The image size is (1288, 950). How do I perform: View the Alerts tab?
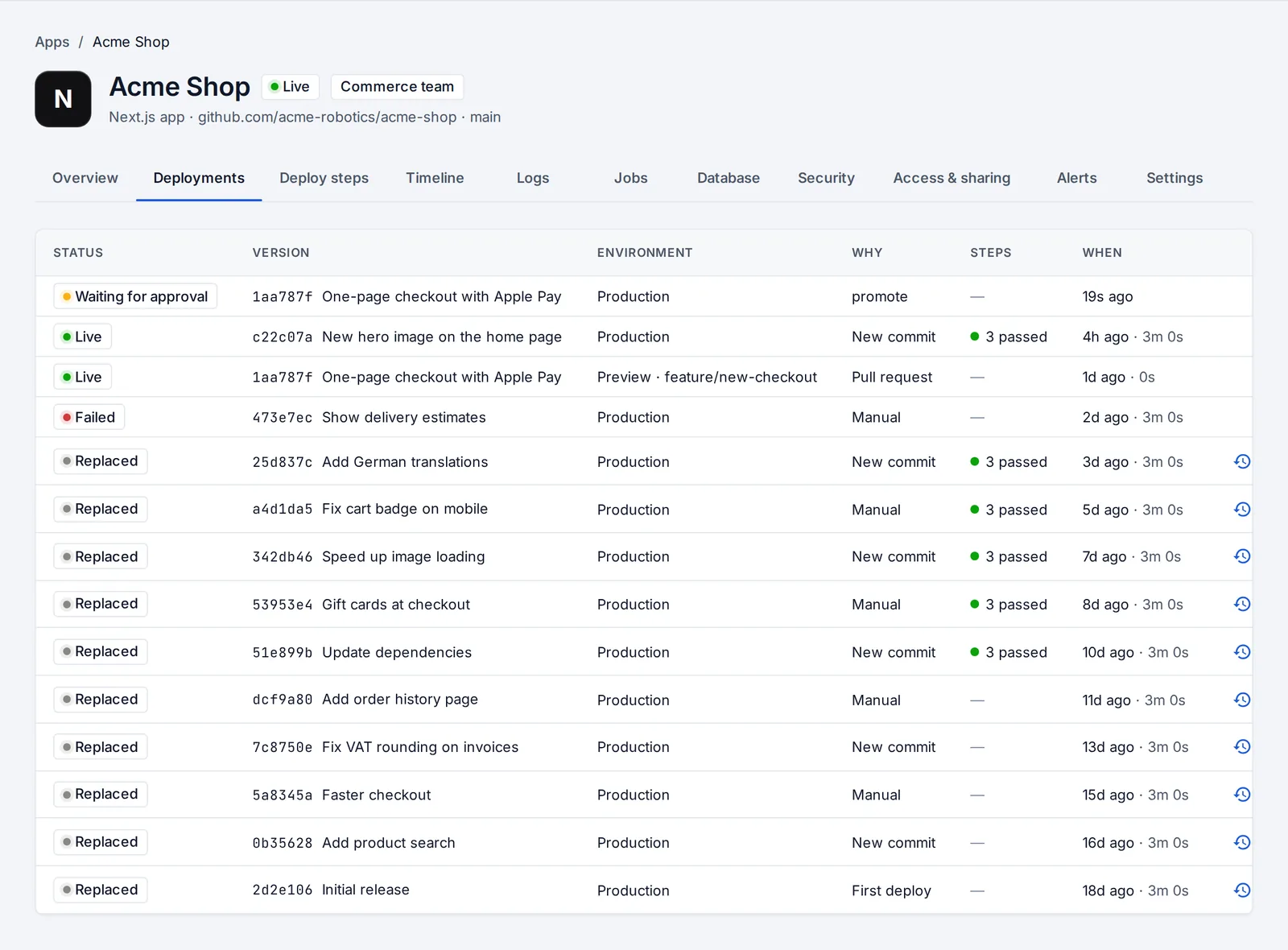coord(1076,178)
